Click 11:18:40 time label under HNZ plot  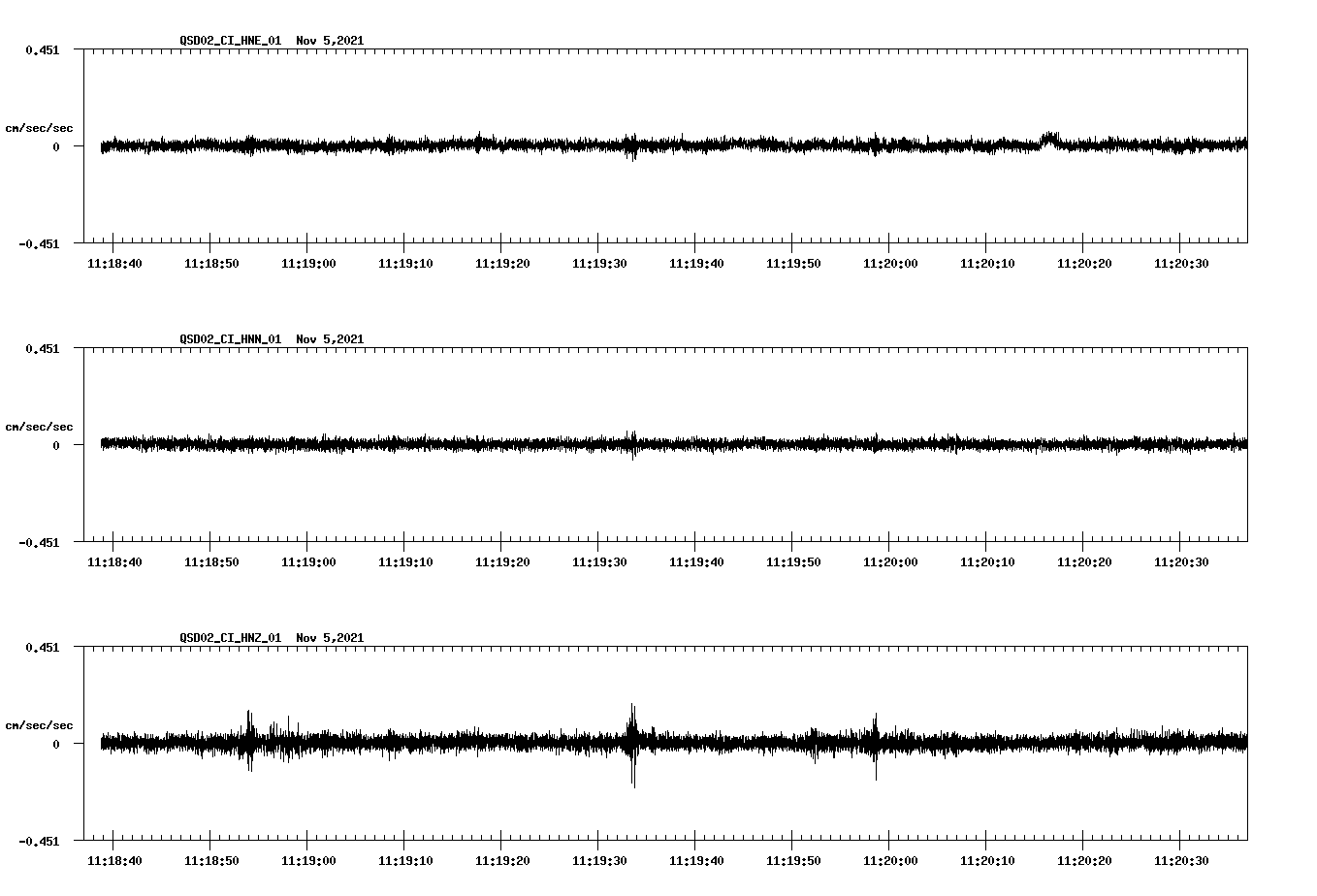tap(114, 861)
